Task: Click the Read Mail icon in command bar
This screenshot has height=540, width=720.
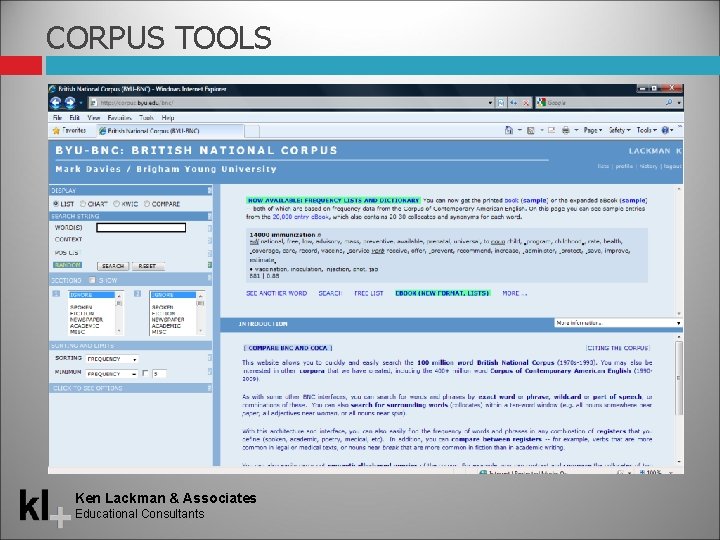Action: 551,130
